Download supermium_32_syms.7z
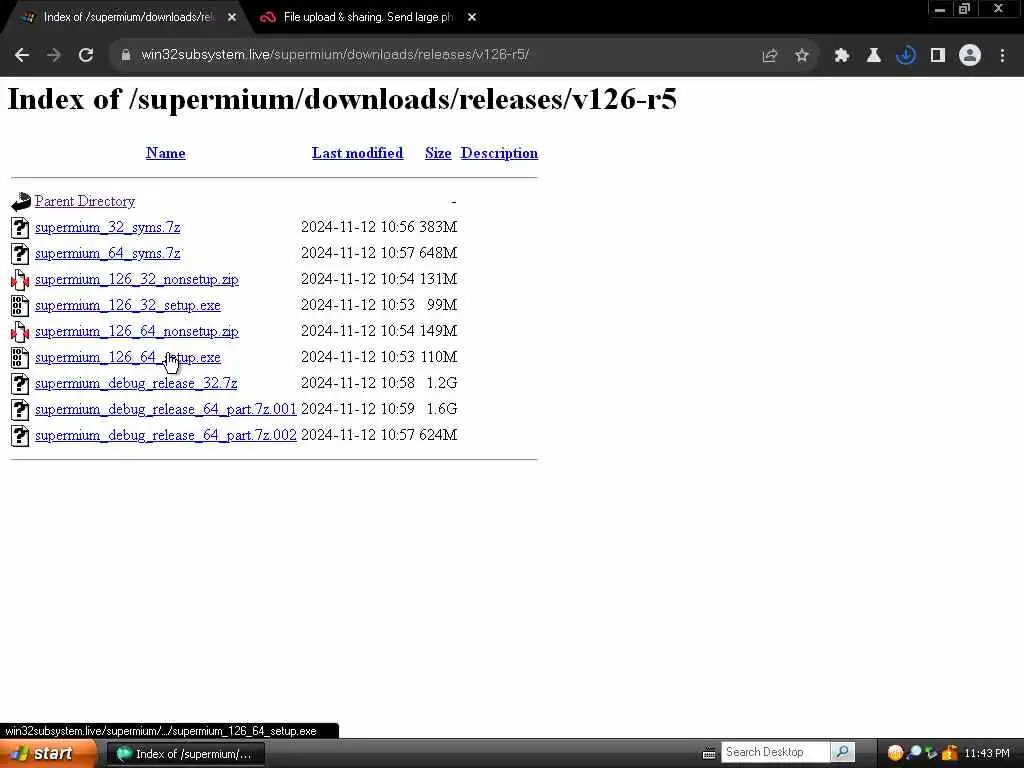Image resolution: width=1024 pixels, height=768 pixels. tap(108, 227)
